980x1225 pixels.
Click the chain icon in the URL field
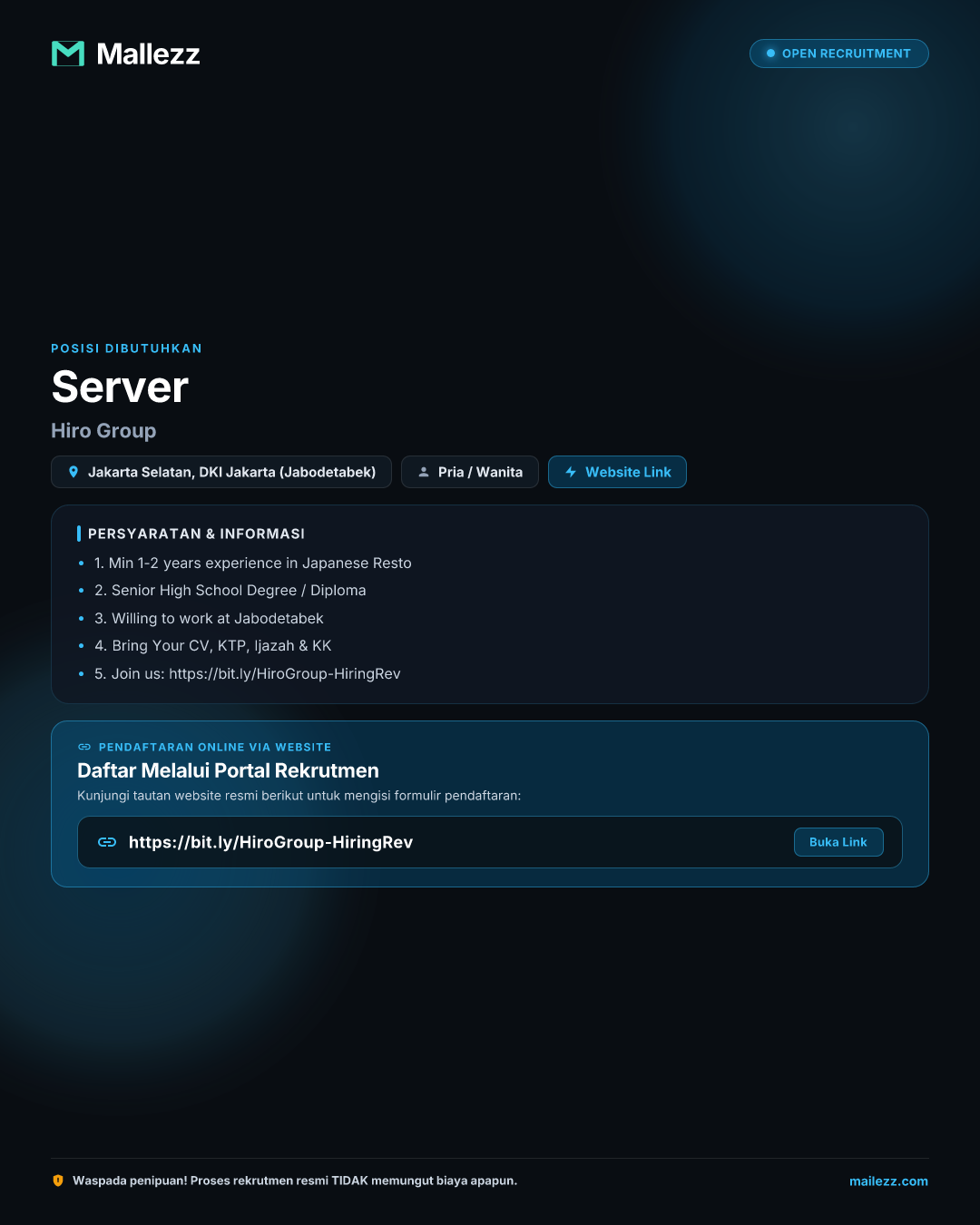[107, 842]
